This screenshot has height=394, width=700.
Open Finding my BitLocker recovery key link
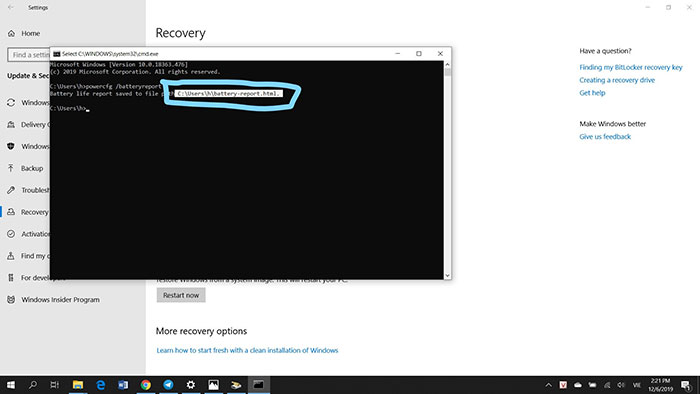[x=631, y=67]
